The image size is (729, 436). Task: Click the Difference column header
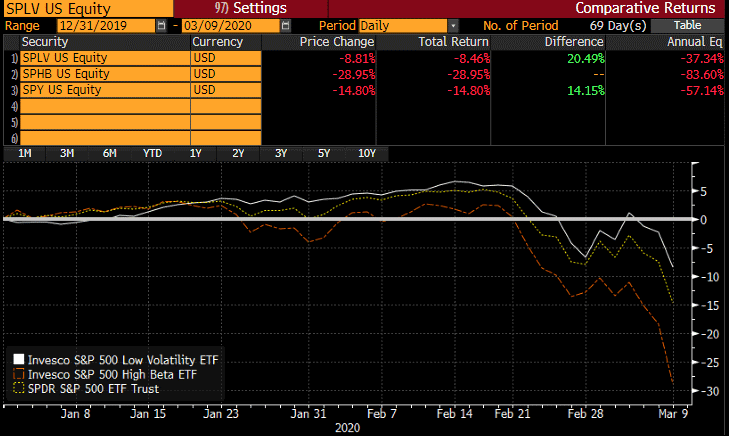[574, 42]
